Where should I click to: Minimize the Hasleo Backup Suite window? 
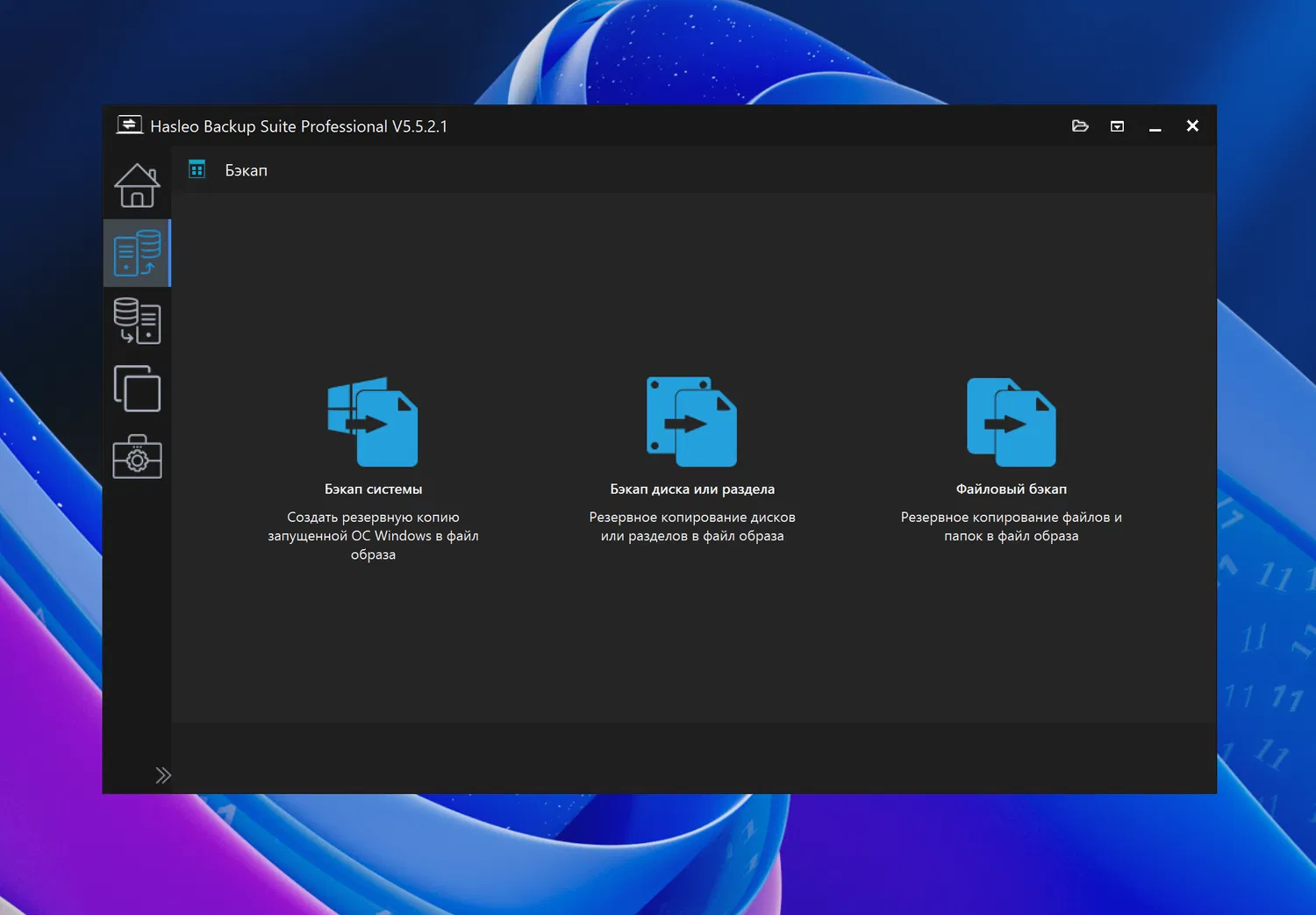point(1155,127)
